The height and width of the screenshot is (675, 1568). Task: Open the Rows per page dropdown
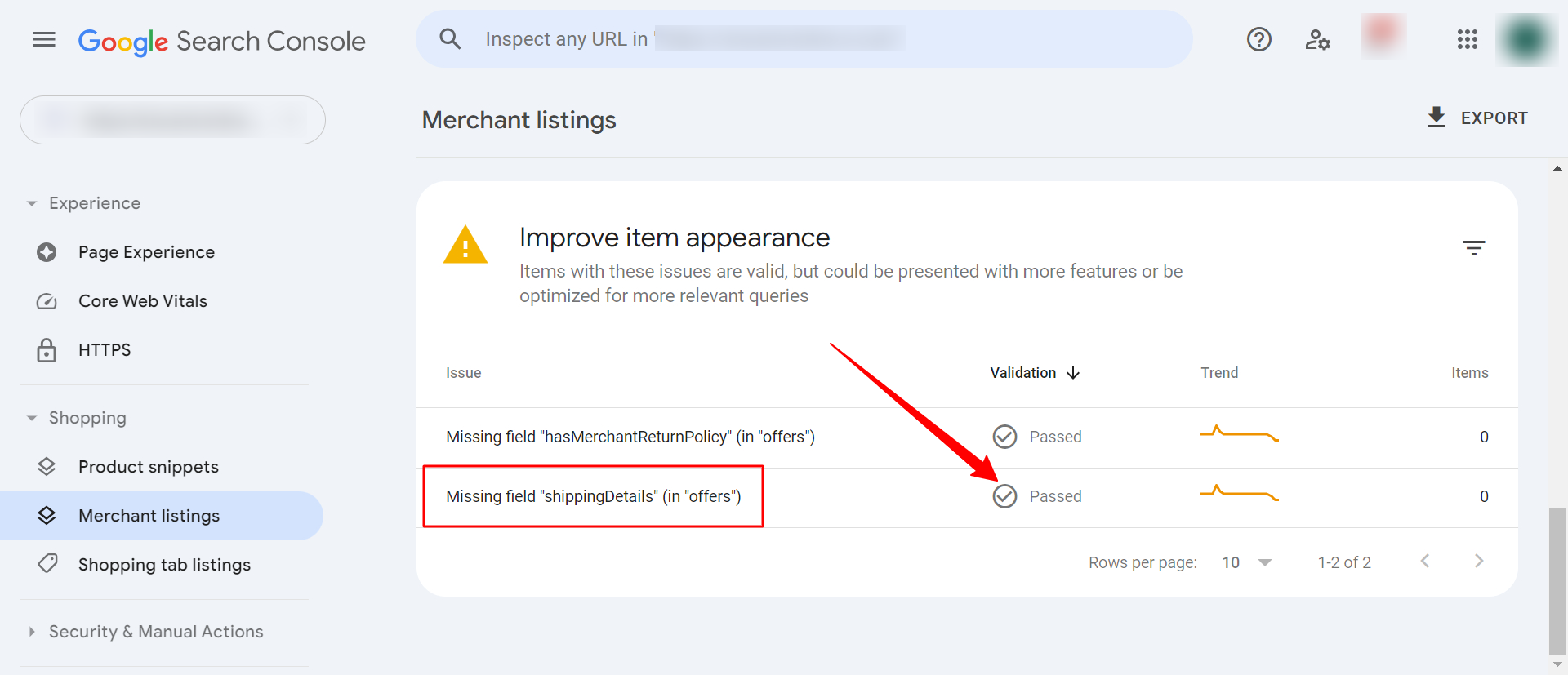tap(1247, 562)
